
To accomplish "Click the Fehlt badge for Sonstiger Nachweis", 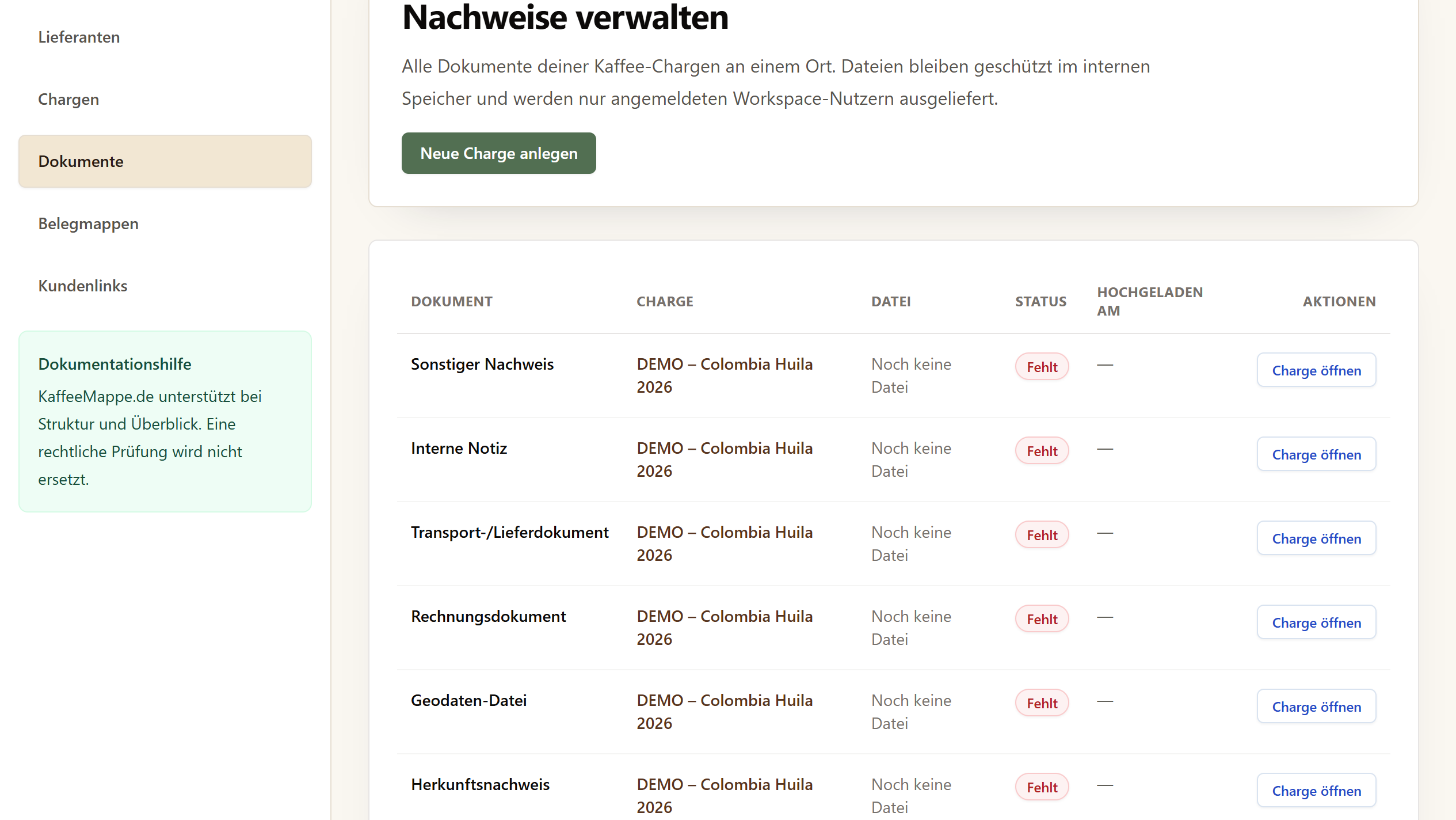I will point(1042,367).
